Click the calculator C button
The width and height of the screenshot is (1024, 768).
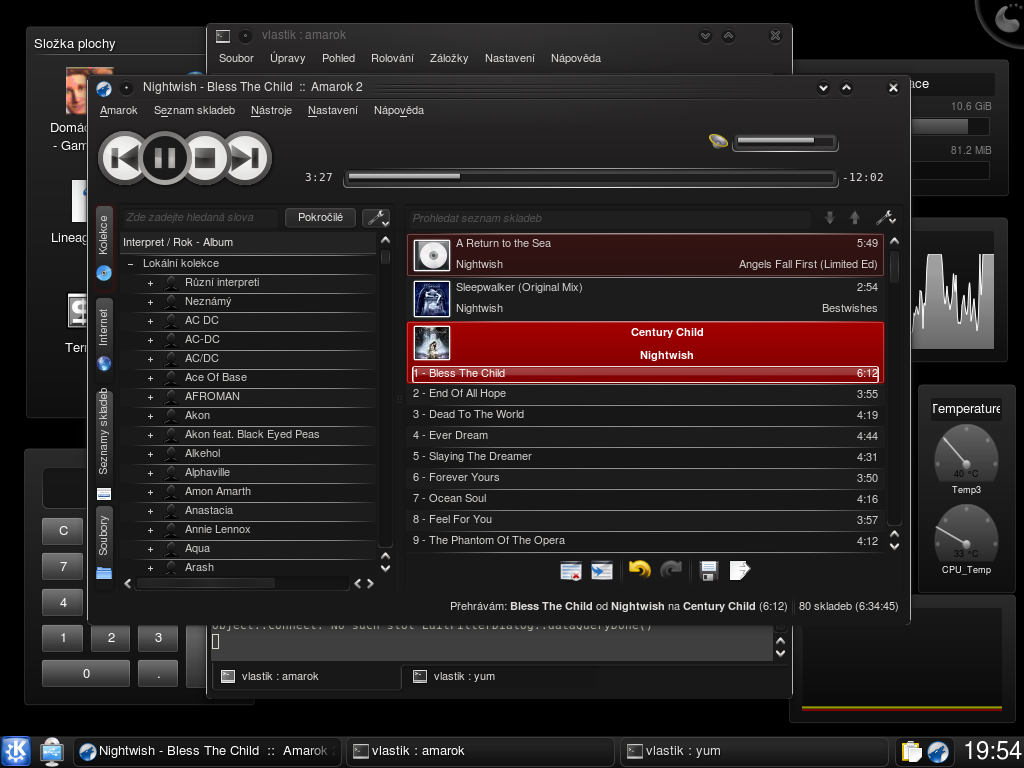[63, 531]
